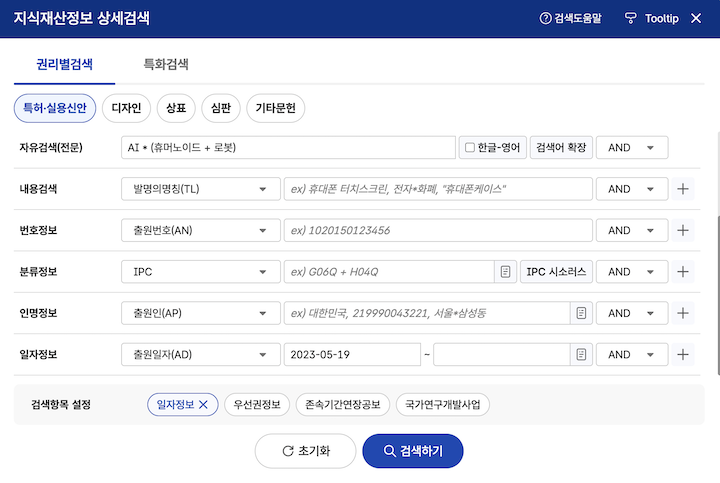The image size is (720, 483).
Task: Focus 인명정보 applicant input field
Action: point(427,313)
